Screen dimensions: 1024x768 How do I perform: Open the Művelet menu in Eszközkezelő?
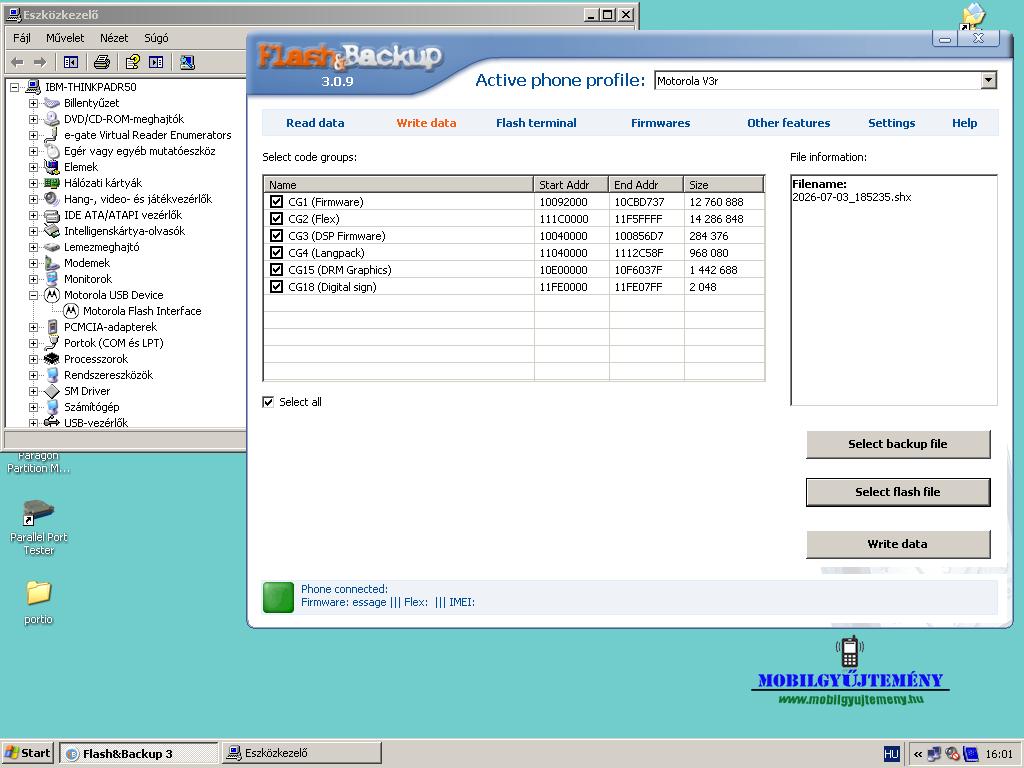[x=65, y=38]
